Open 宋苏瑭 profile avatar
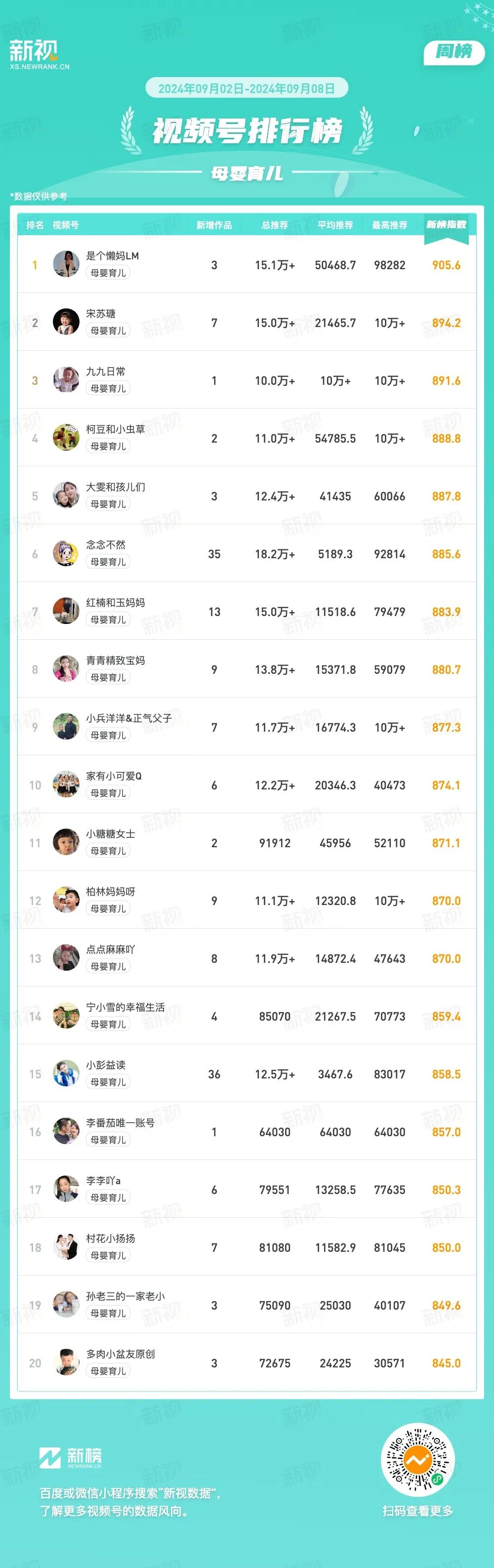This screenshot has height=1568, width=494. [66, 322]
